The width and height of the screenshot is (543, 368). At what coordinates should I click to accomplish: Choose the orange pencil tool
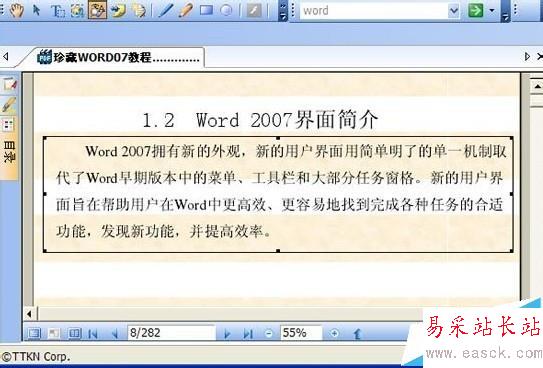[186, 10]
